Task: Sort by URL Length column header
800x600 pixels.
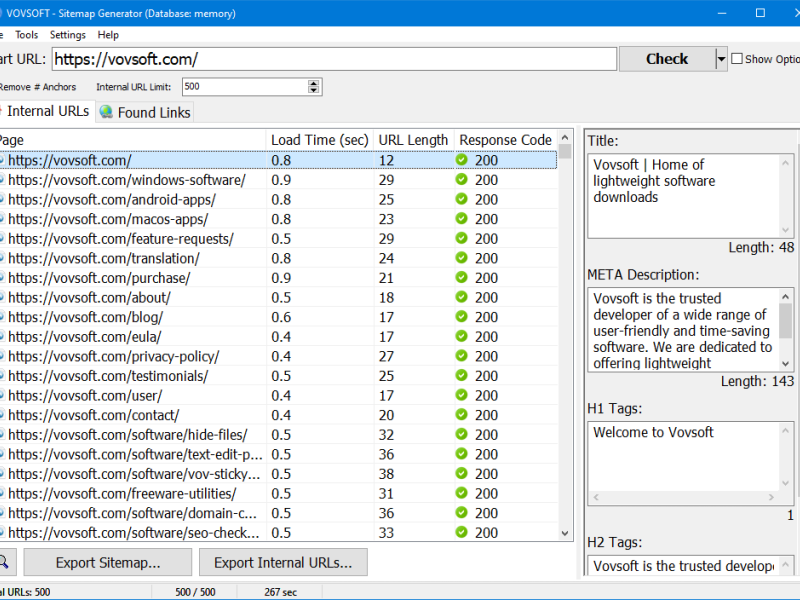Action: [413, 140]
